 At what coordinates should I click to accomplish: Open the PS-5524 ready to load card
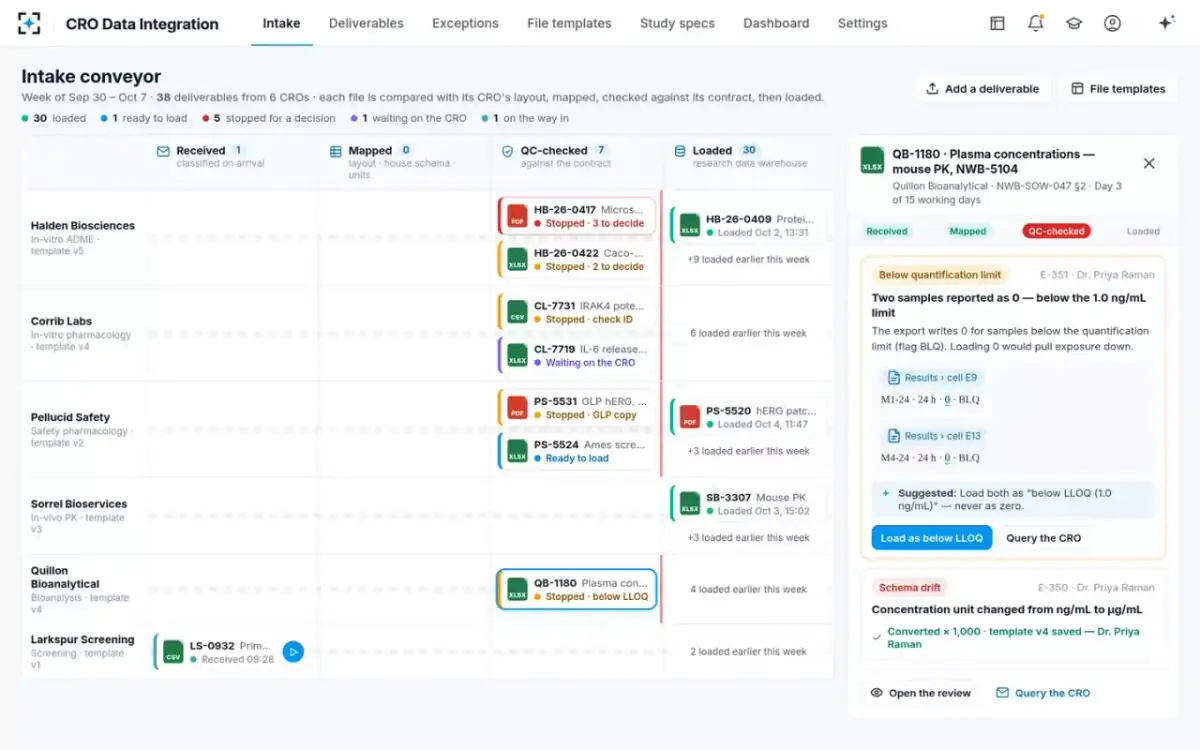click(x=579, y=451)
